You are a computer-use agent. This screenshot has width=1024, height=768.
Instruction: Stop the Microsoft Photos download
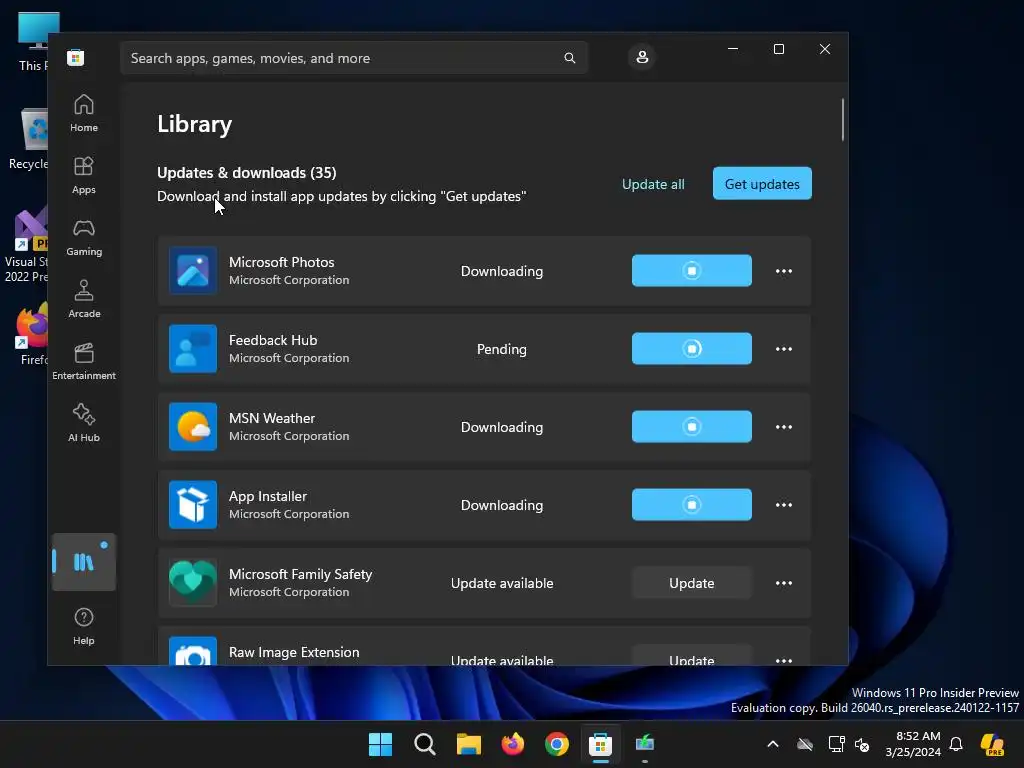click(692, 270)
